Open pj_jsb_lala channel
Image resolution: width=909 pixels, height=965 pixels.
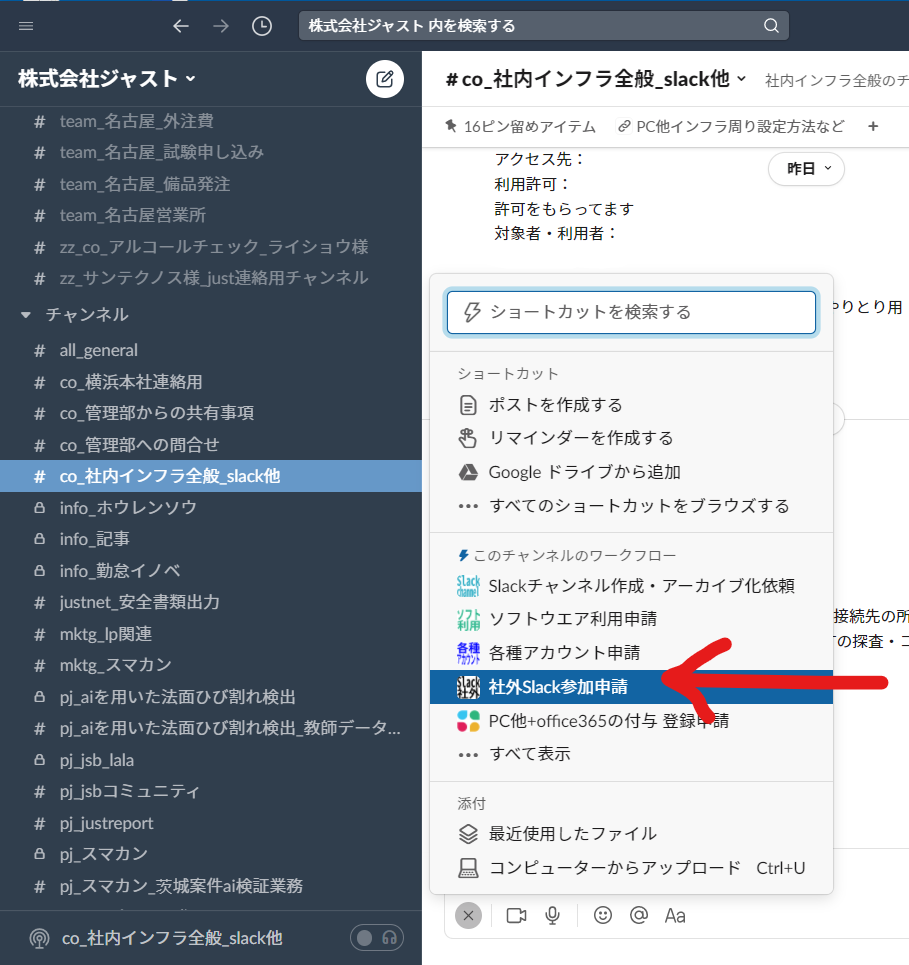(210, 760)
